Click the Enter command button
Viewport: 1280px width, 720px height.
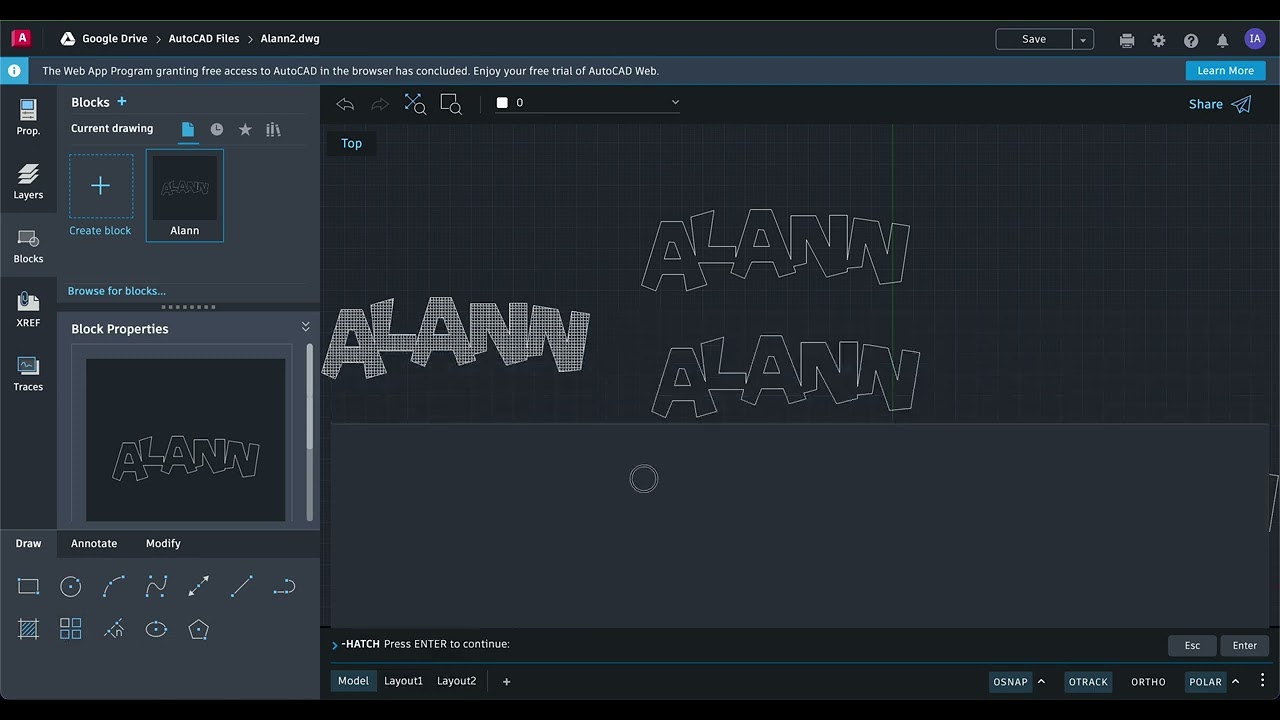1244,645
